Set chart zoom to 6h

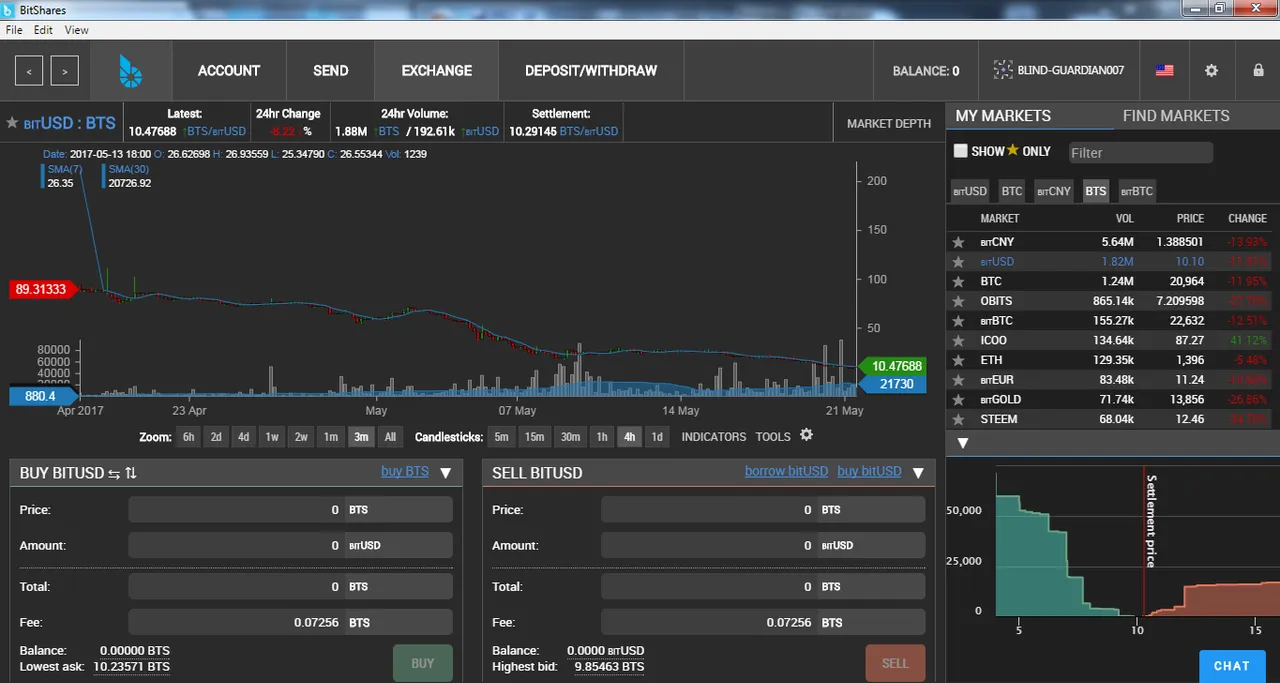[x=189, y=437]
